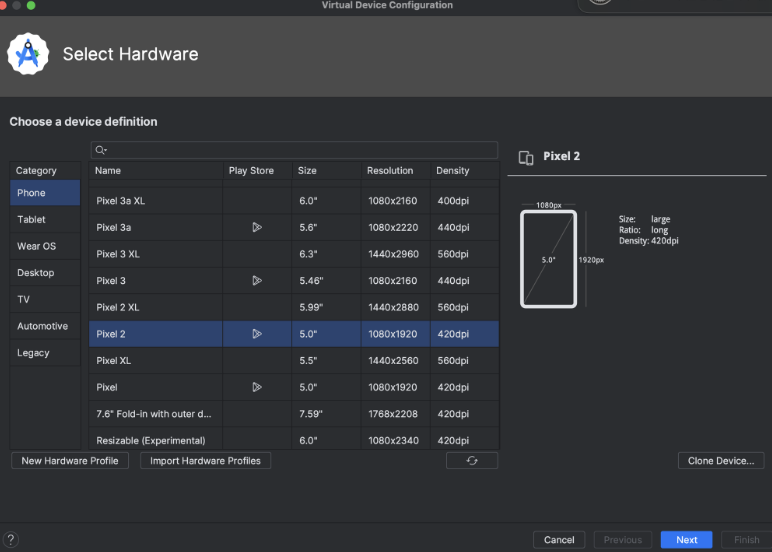772x552 pixels.
Task: Select the Resizable (Experimental) device
Action: [x=151, y=440]
